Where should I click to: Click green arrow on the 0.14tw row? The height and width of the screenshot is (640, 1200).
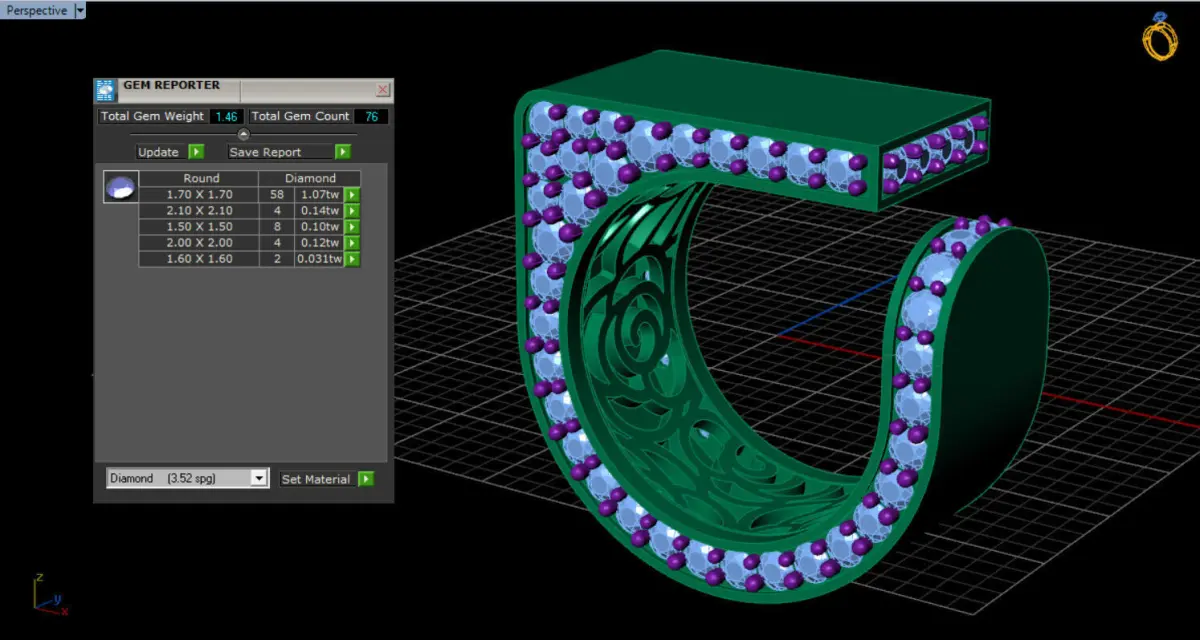coord(352,211)
